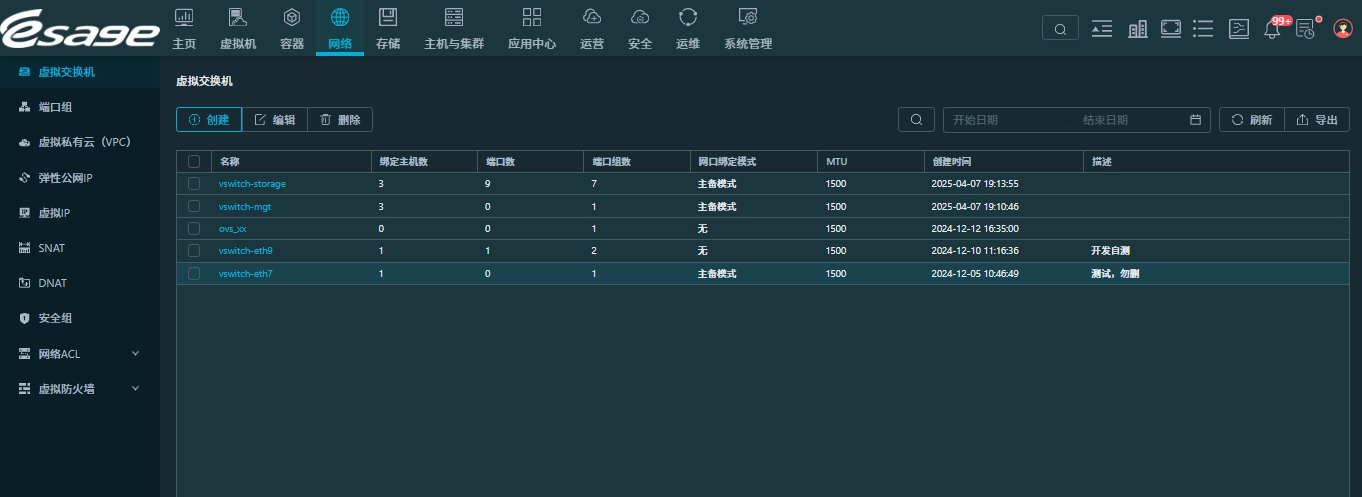
Task: Toggle the select-all checkbox in table header
Action: (x=194, y=161)
